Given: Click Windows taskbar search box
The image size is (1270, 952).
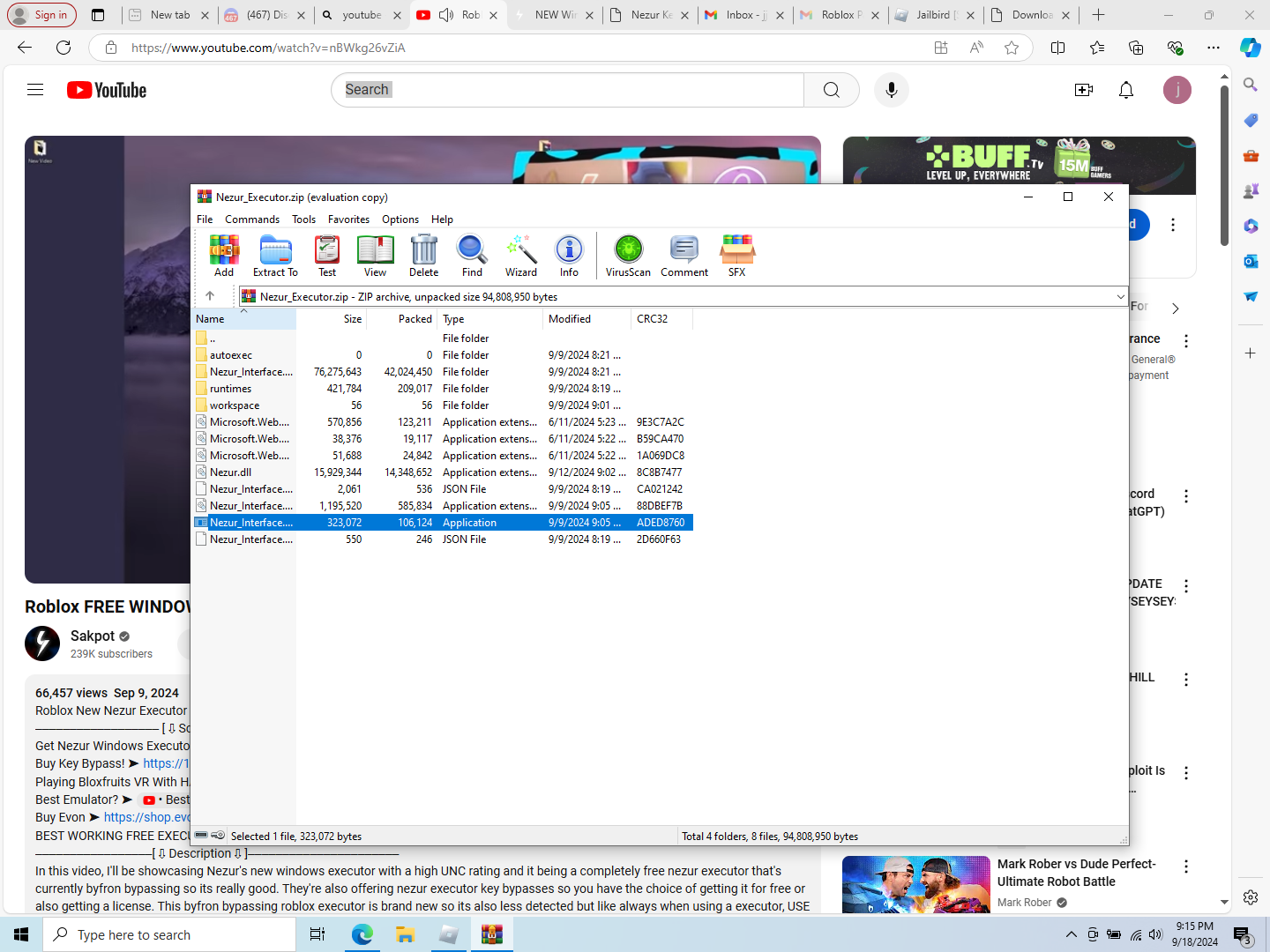Looking at the screenshot, I should pyautogui.click(x=169, y=934).
